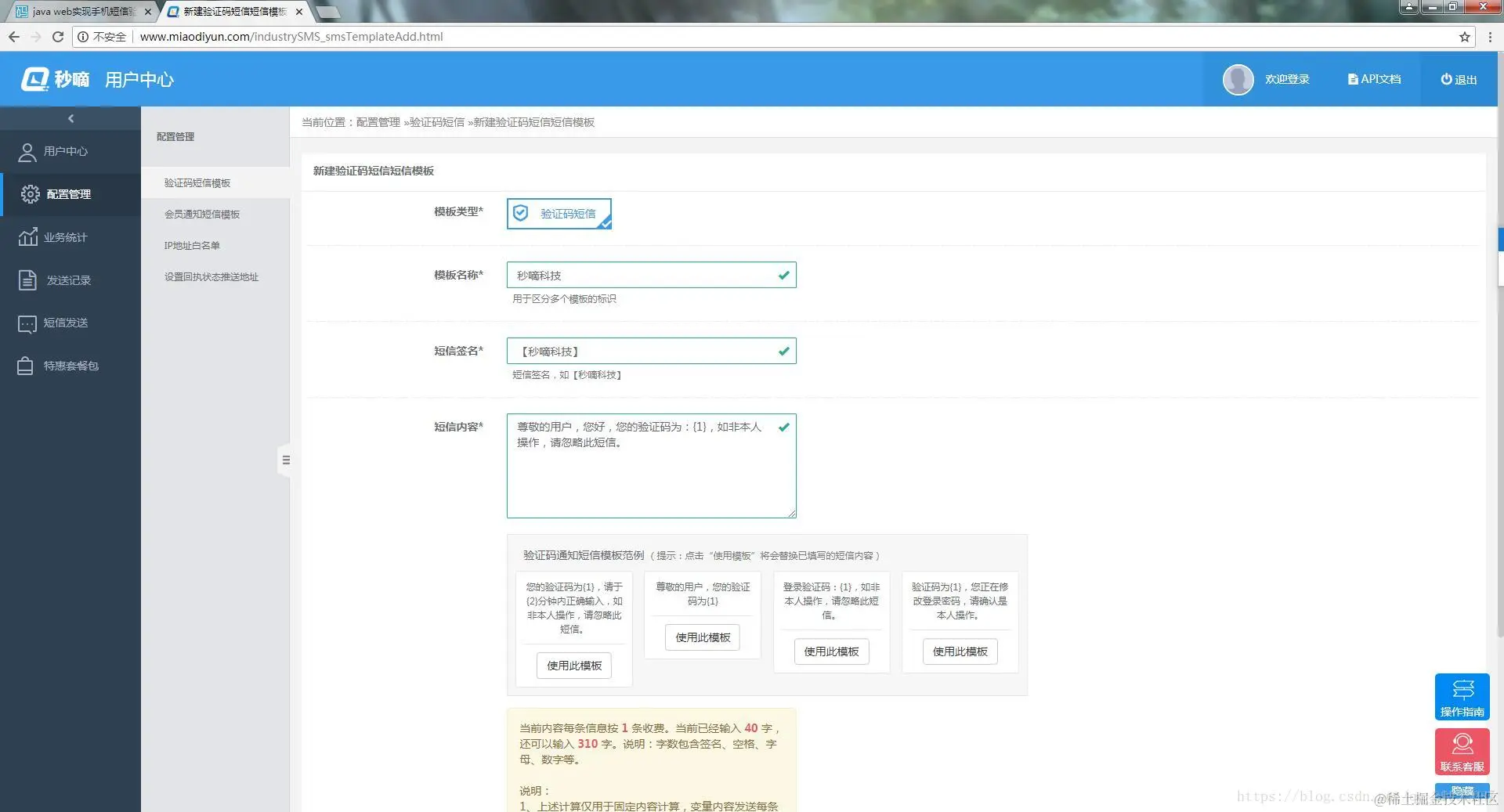Viewport: 1504px width, 812px height.
Task: Select the 验证码短信 template type option
Action: click(x=559, y=213)
